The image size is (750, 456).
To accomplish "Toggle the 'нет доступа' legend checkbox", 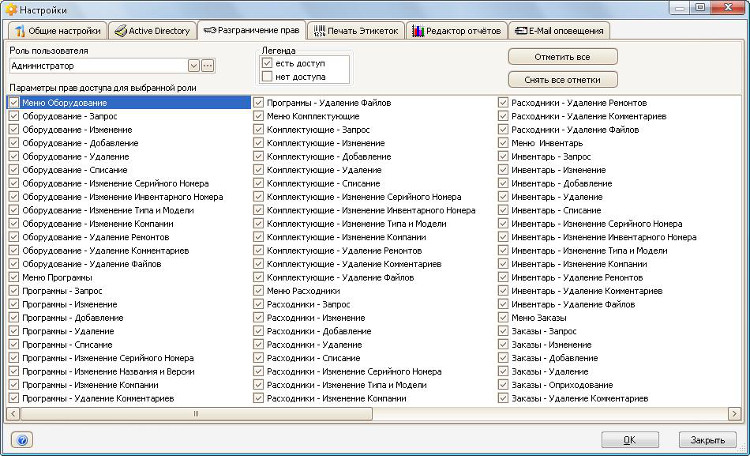I will coord(267,76).
